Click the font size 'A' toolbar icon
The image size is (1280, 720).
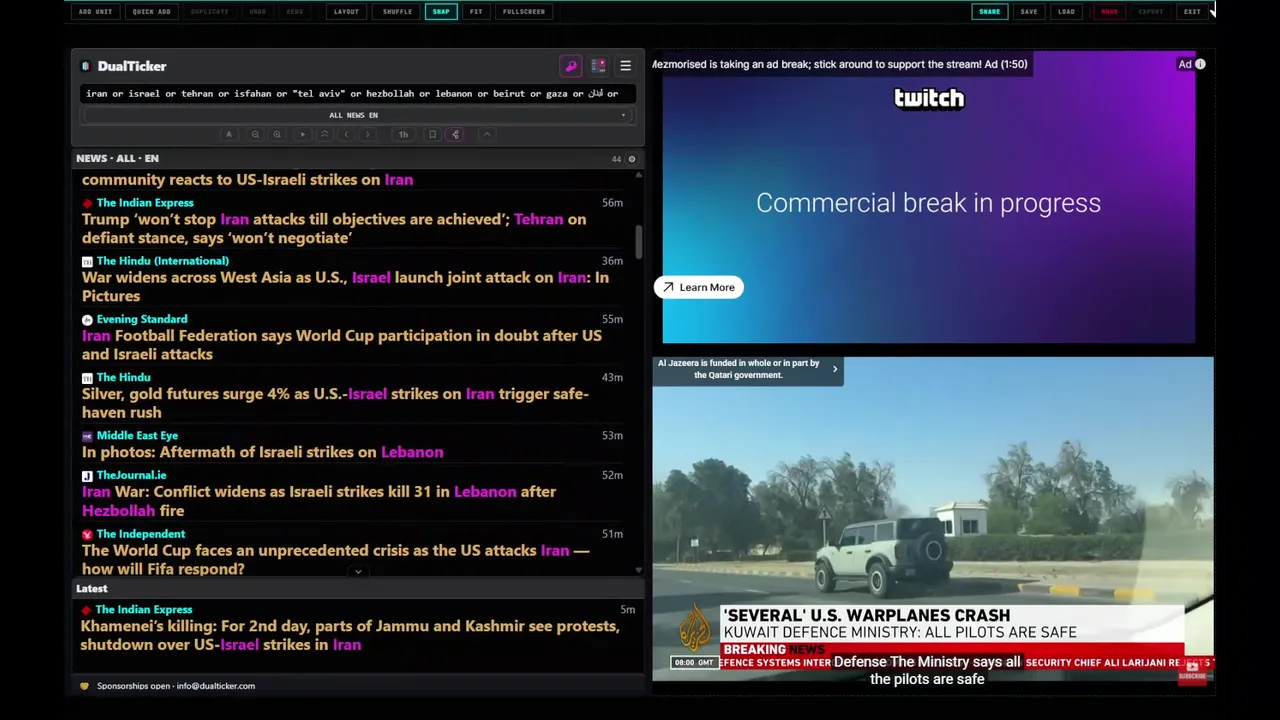coord(228,134)
